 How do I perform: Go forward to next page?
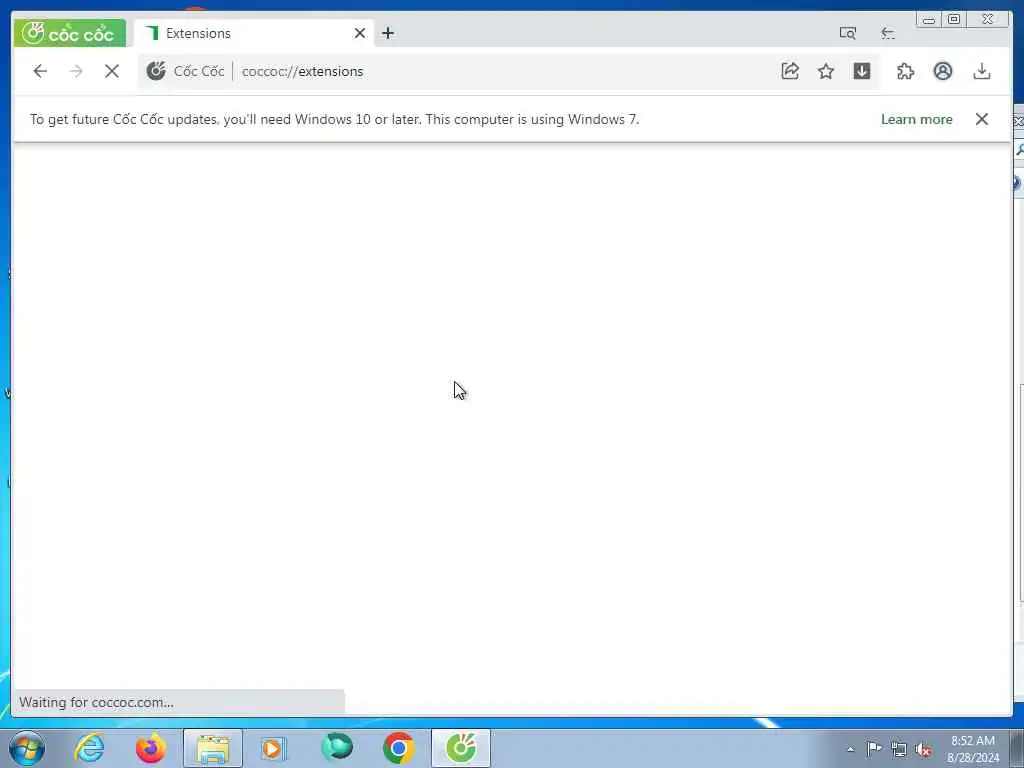pos(76,71)
